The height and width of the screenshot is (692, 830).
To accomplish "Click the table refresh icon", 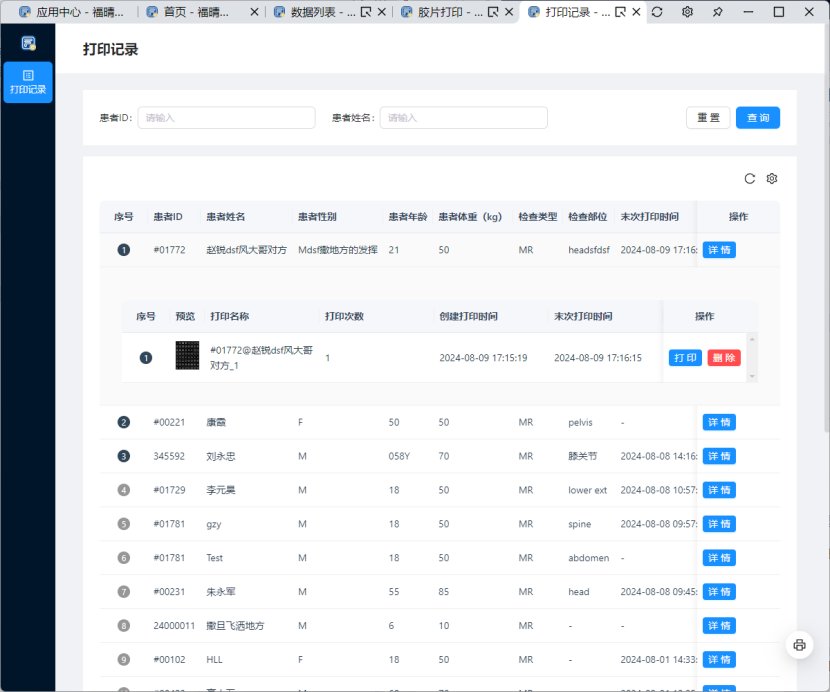I will click(x=750, y=179).
